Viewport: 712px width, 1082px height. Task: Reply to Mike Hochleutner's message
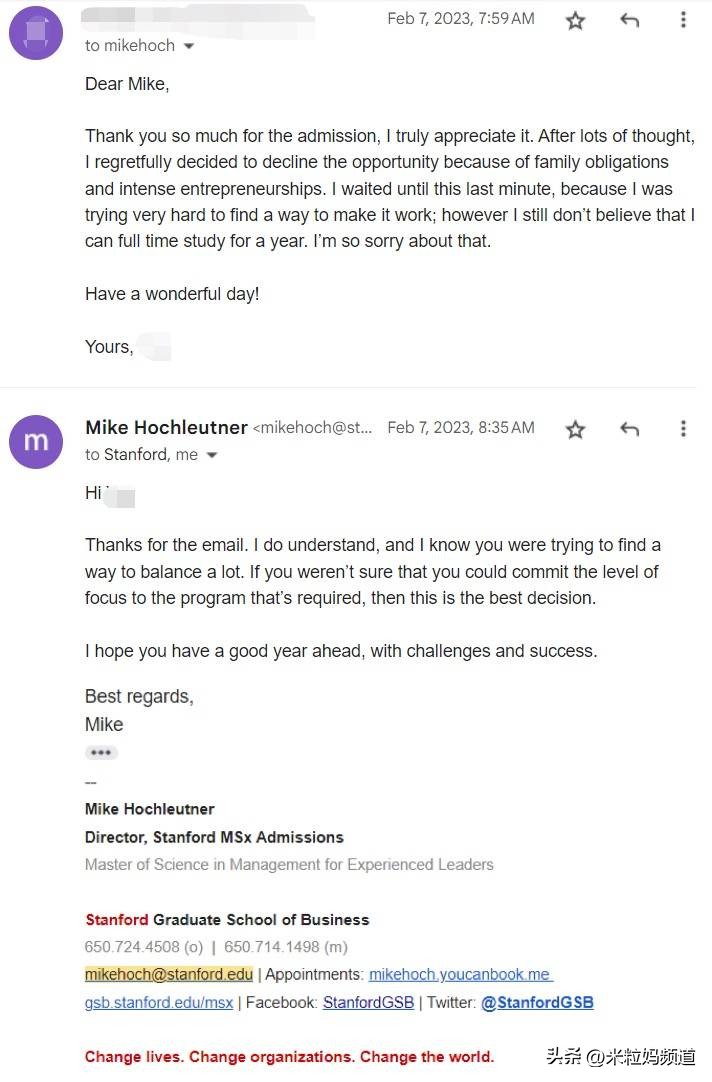[629, 429]
